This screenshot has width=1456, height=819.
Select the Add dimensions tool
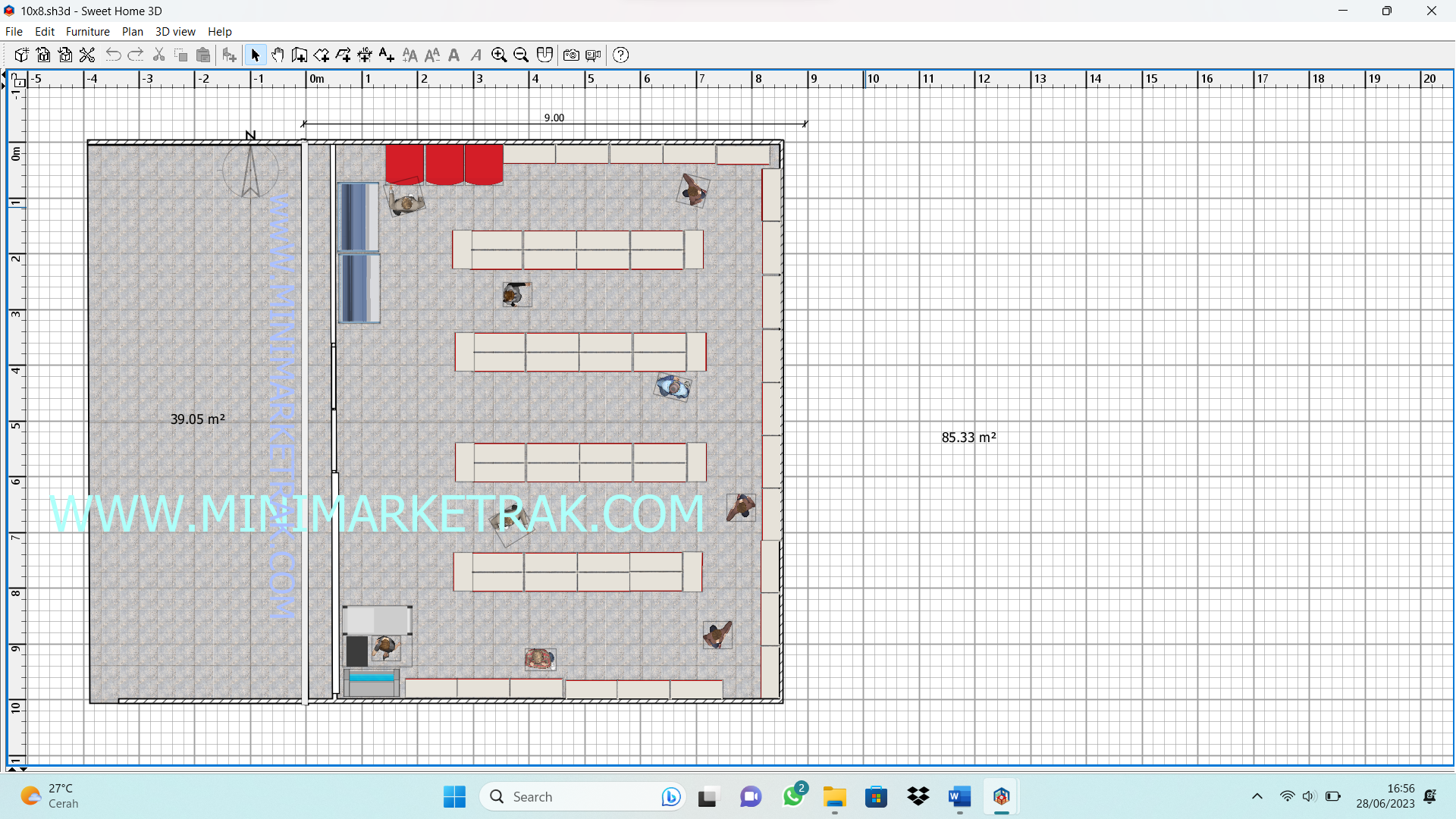[365, 55]
